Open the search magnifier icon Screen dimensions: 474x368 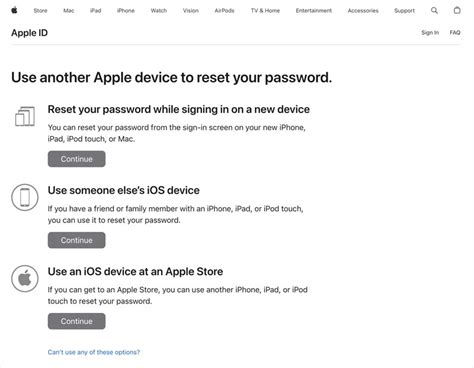(434, 10)
